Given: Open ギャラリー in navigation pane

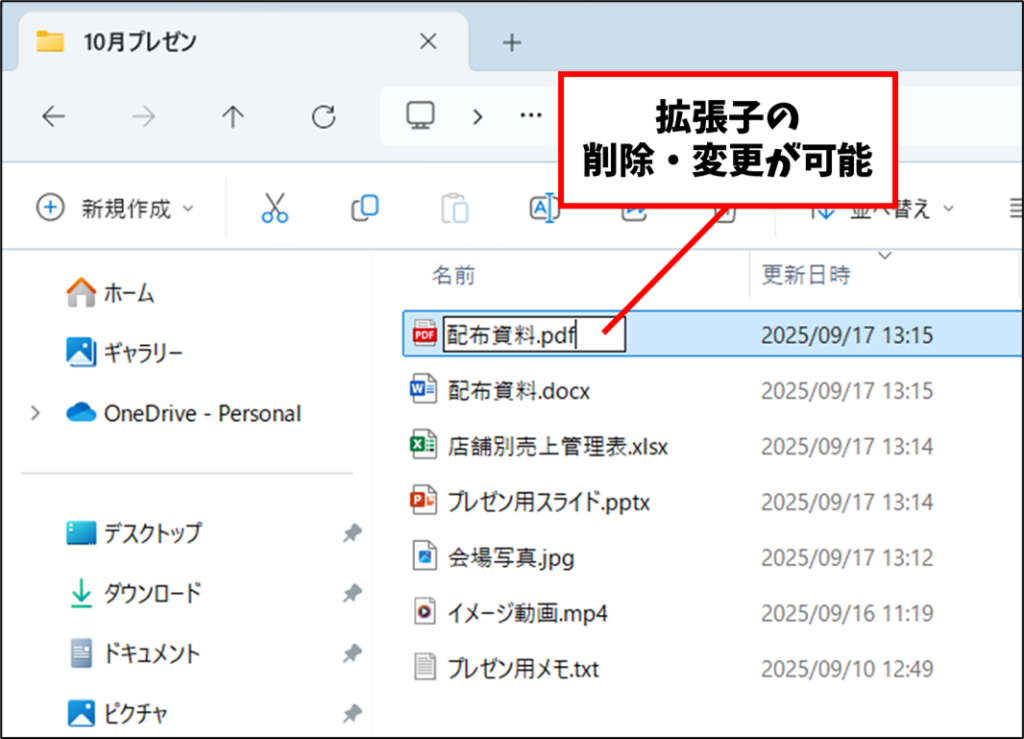Looking at the screenshot, I should [x=143, y=352].
